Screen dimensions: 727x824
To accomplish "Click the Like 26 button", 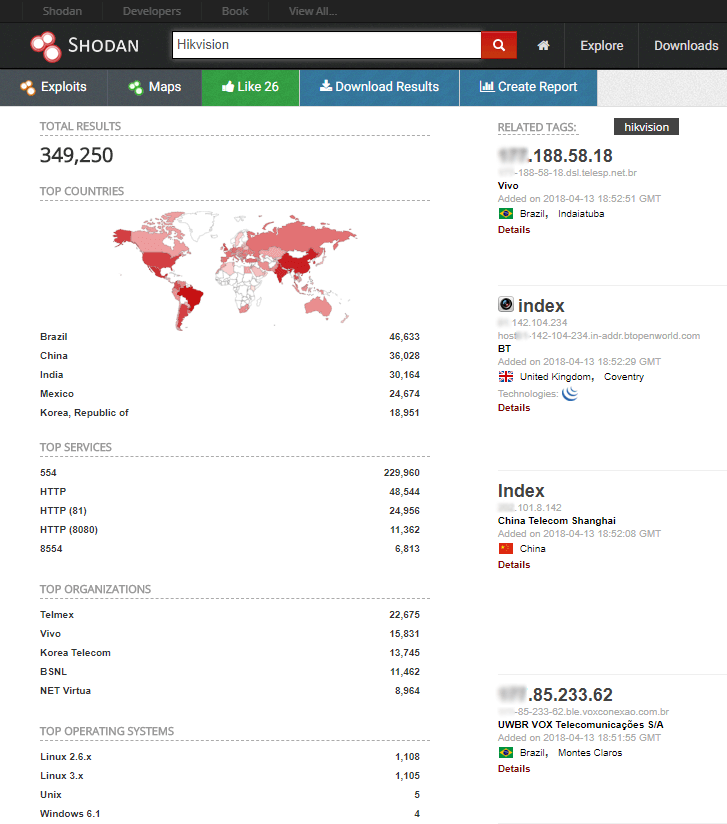I will (250, 87).
